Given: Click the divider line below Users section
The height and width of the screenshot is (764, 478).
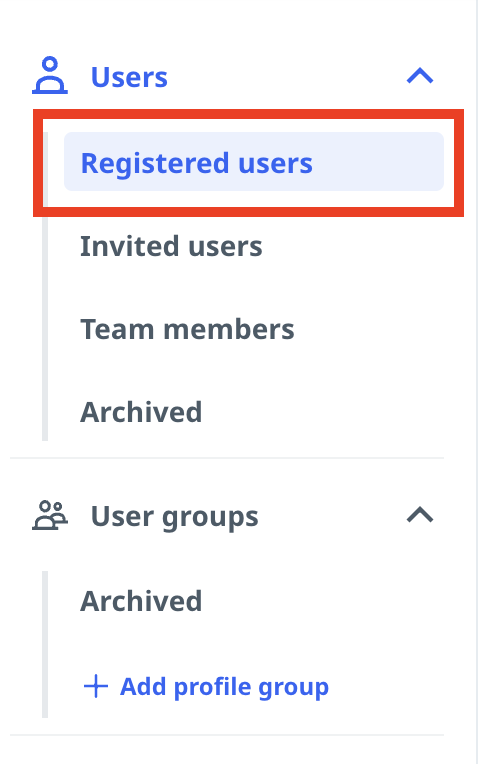Looking at the screenshot, I should 227,458.
